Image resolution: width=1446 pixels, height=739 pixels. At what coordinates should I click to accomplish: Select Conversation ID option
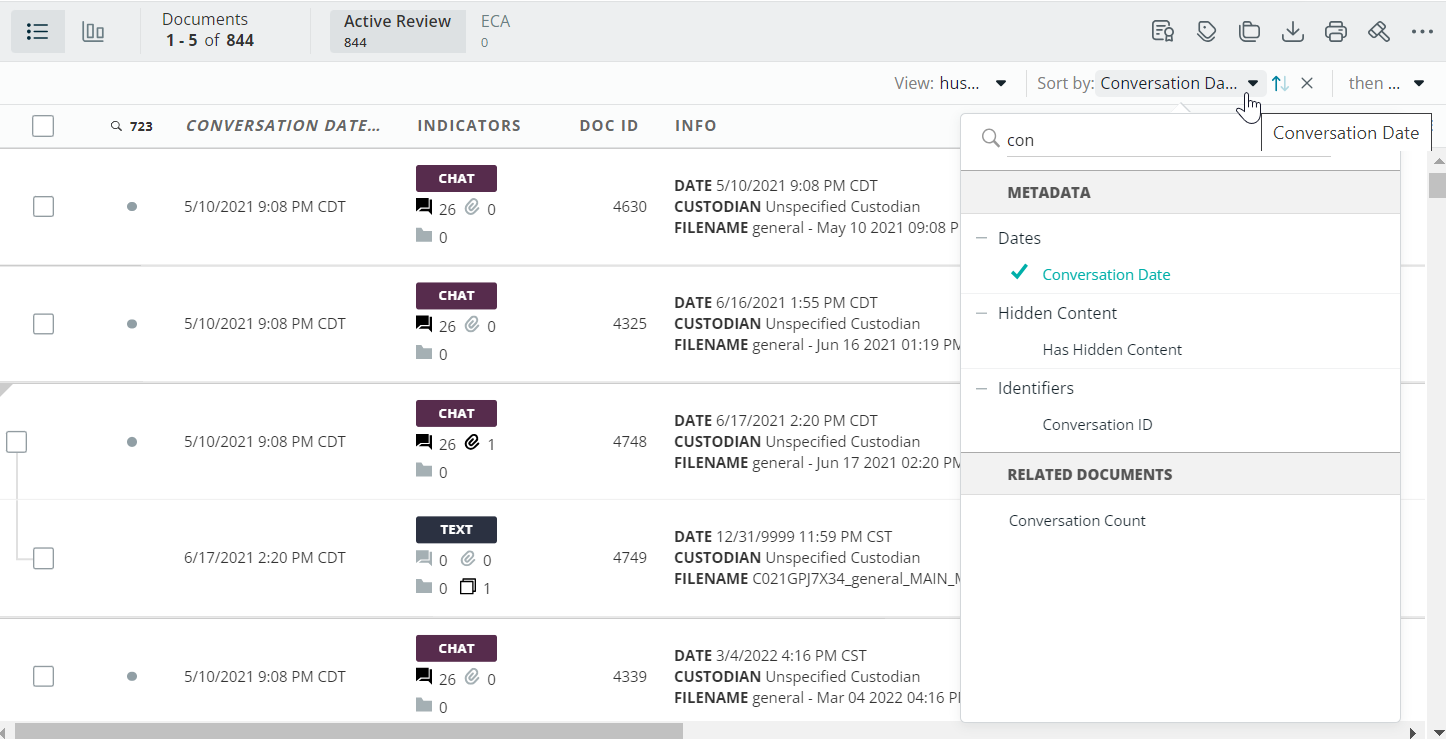pos(1097,425)
